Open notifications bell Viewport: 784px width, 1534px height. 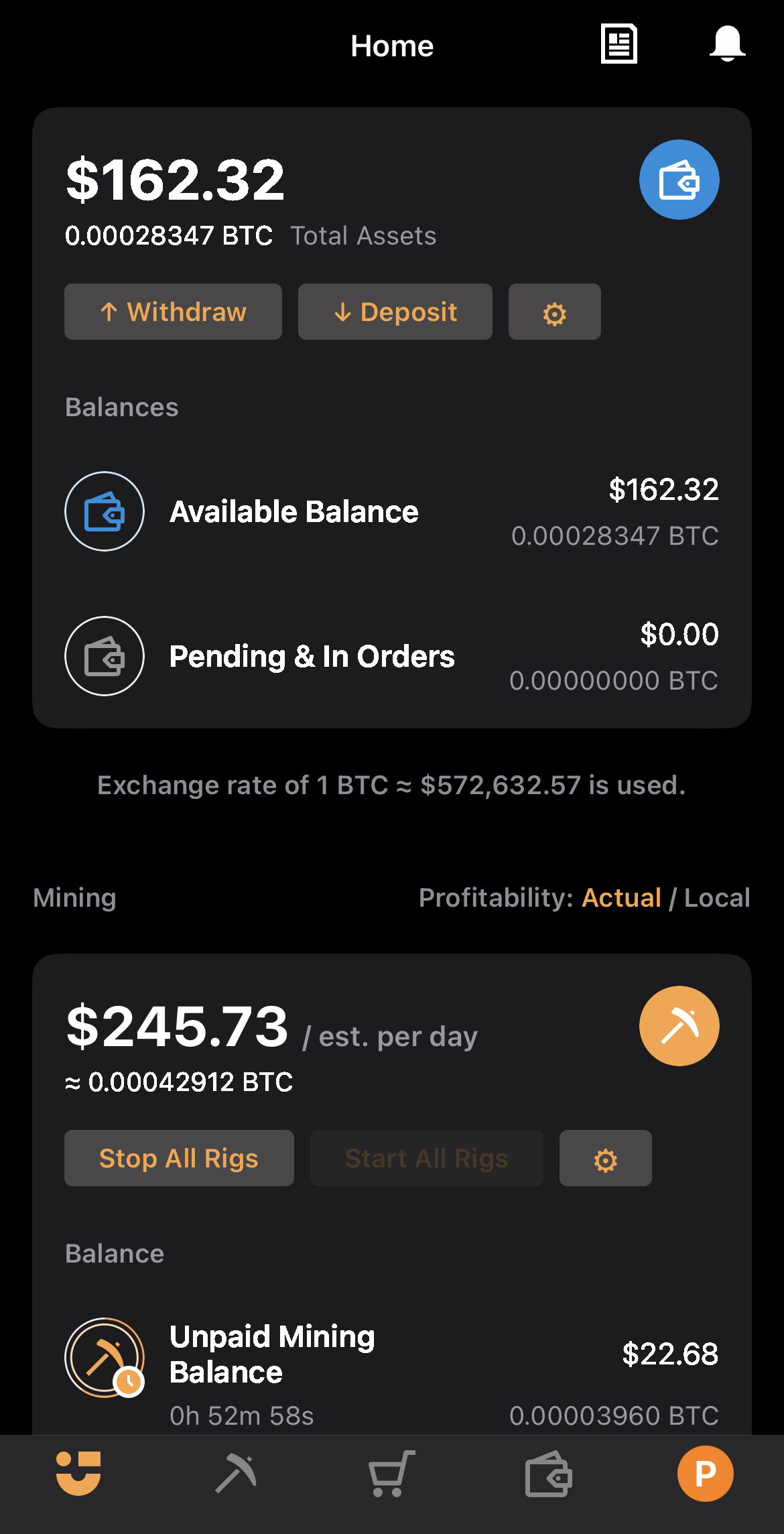[727, 44]
